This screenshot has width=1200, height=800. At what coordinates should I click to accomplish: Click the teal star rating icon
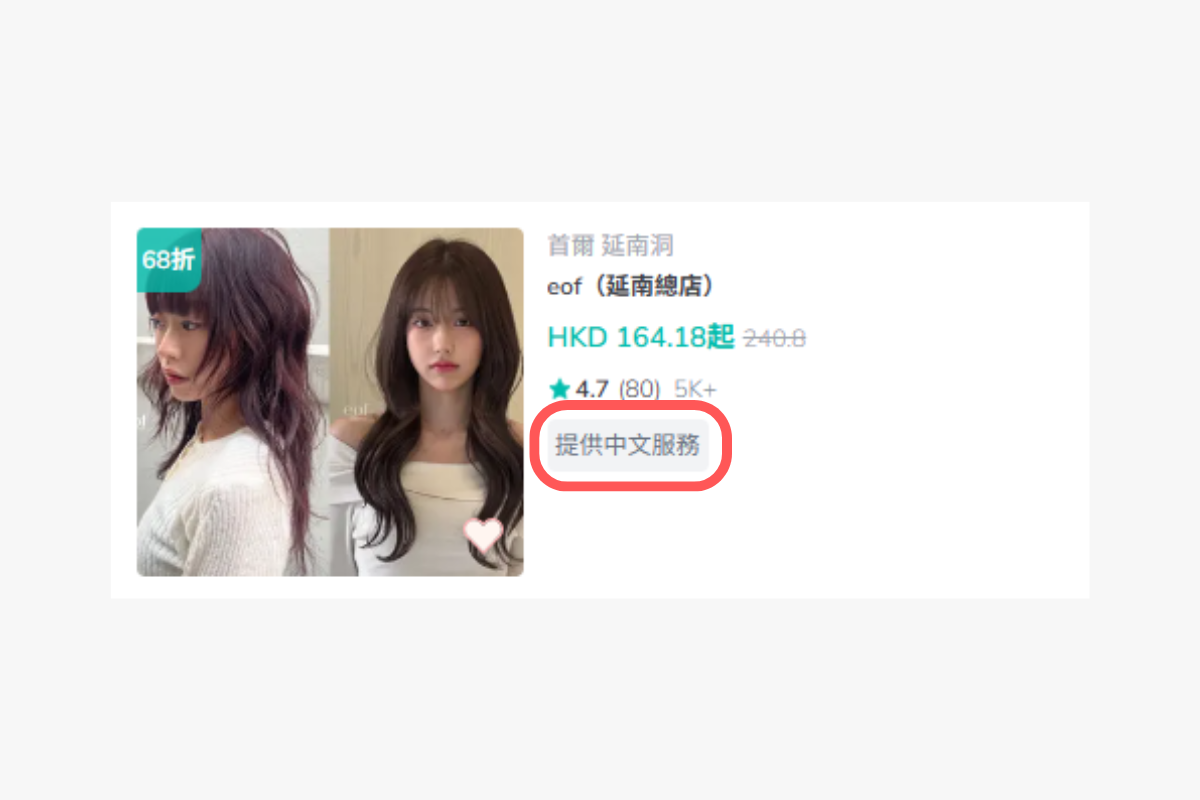click(559, 389)
